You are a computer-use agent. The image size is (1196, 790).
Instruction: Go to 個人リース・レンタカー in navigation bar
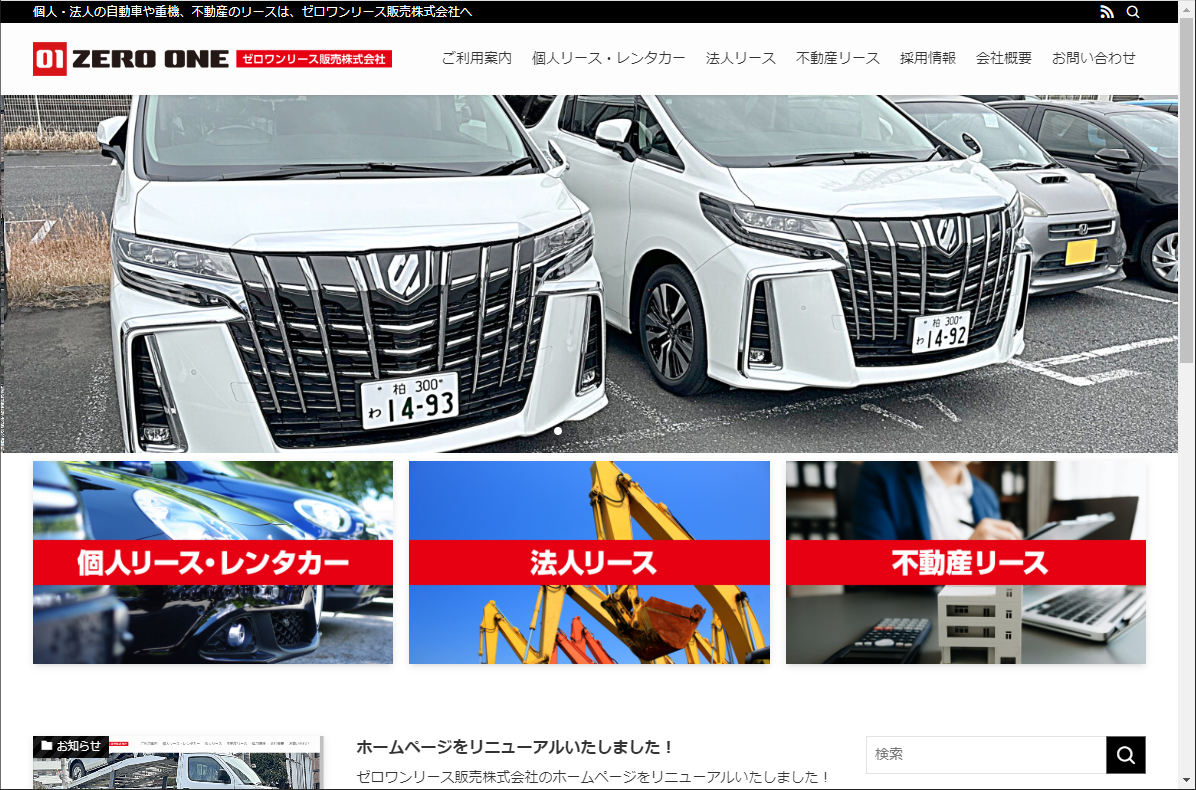pyautogui.click(x=608, y=58)
